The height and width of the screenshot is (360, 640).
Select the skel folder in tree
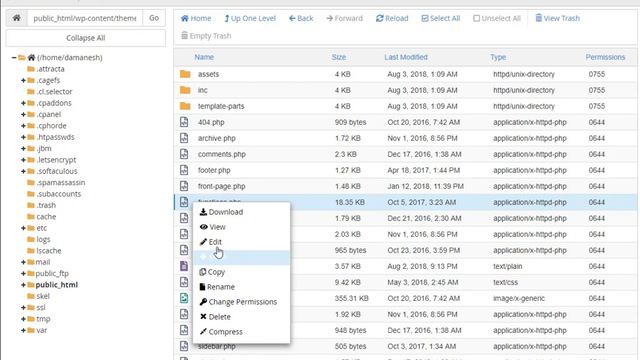[38, 296]
